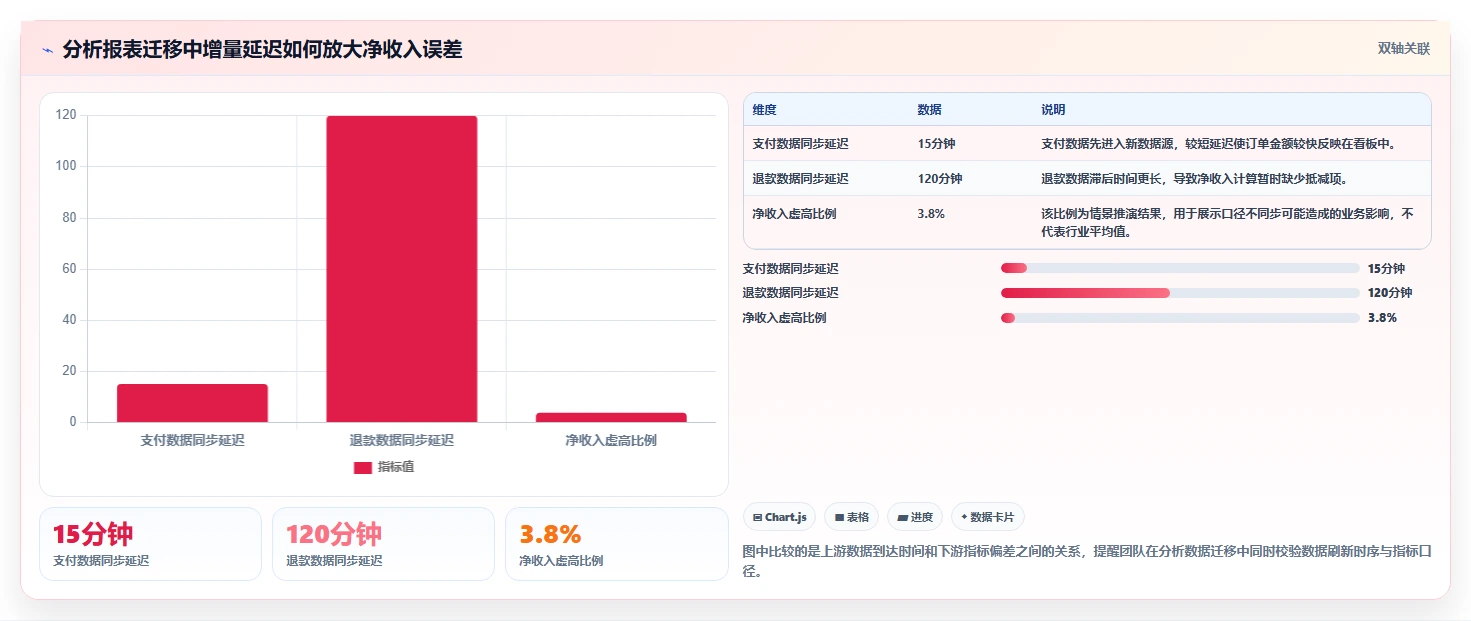Viewport: 1471px width, 621px height.
Task: Toggle the 指标值 legend swatch
Action: (x=363, y=467)
